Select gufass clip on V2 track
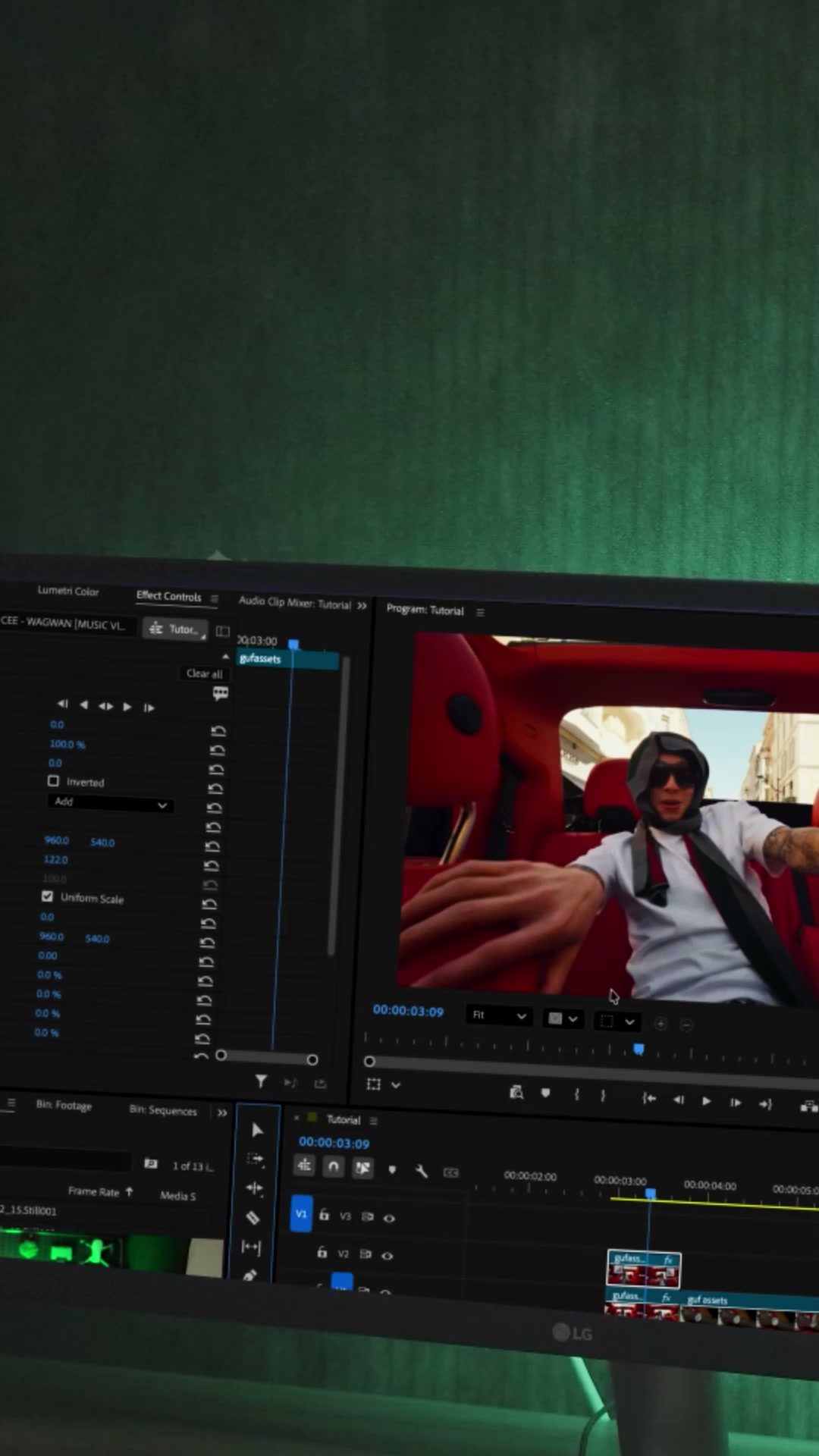 pos(644,1269)
